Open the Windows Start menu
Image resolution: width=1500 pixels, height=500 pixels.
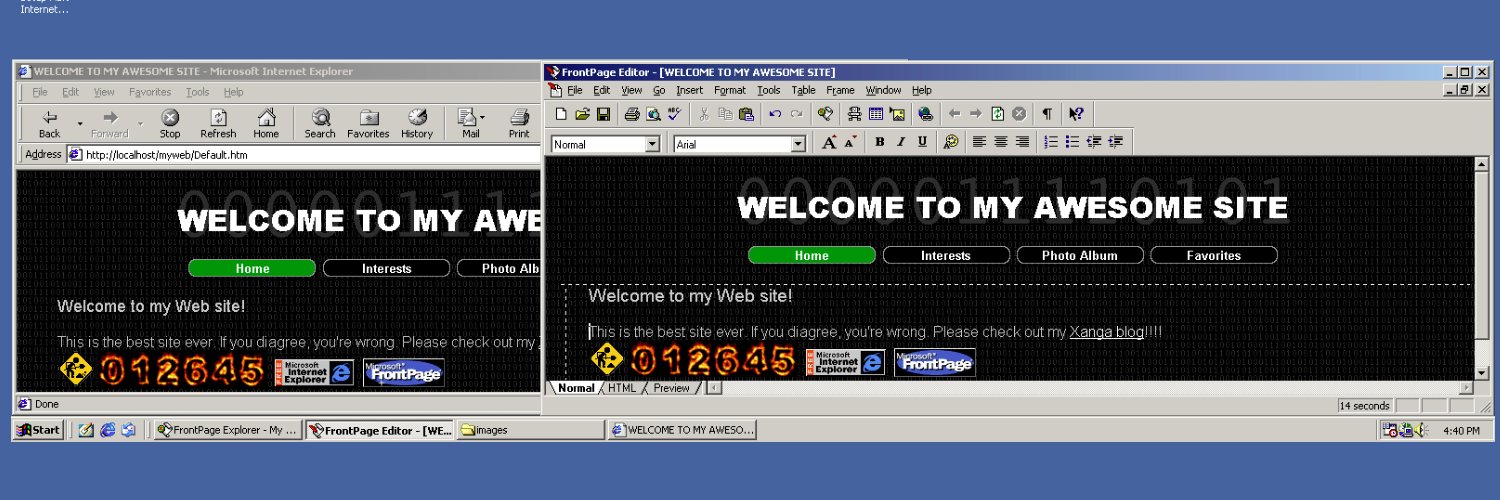tap(39, 430)
